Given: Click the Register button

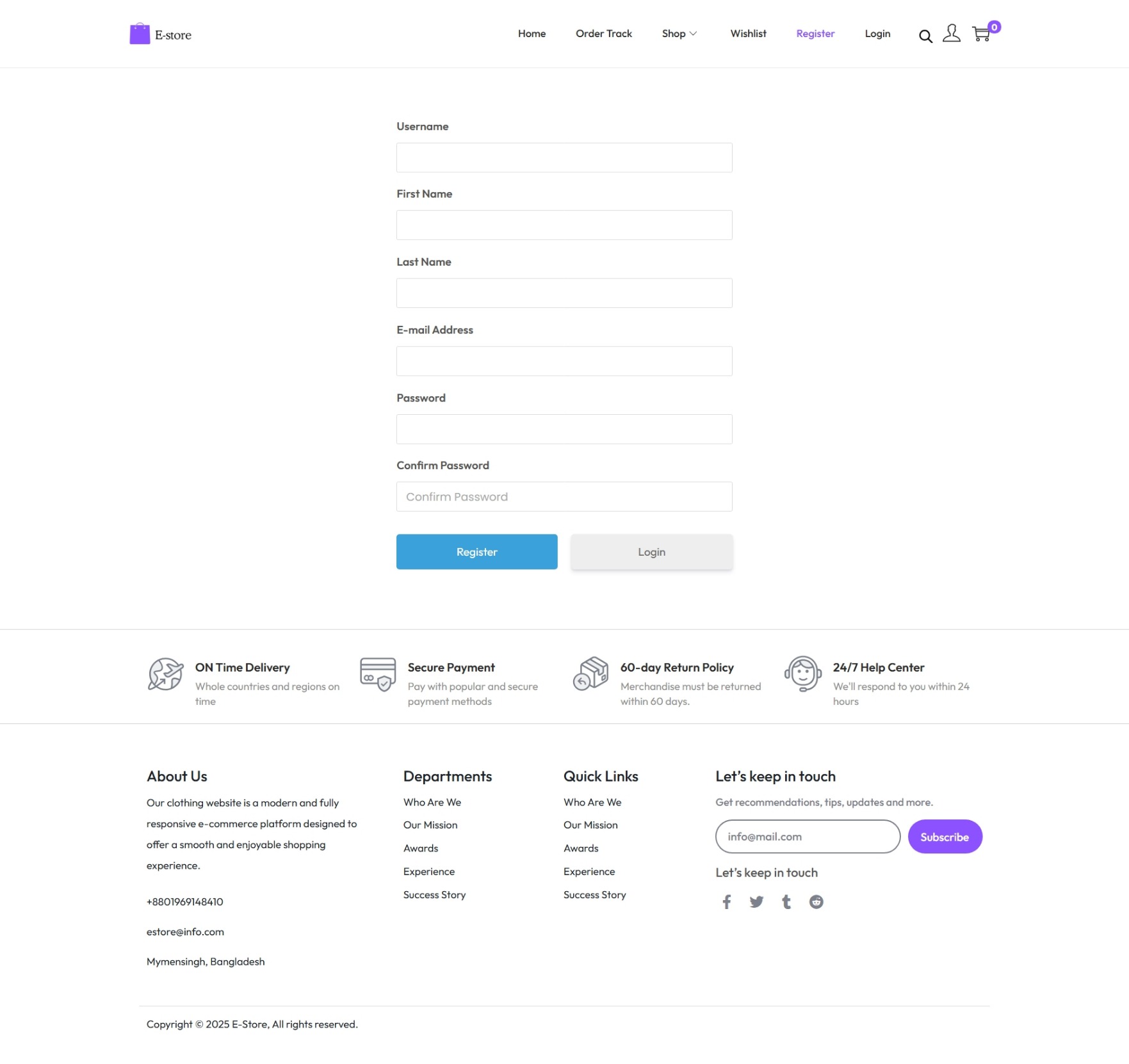Looking at the screenshot, I should click(x=476, y=551).
